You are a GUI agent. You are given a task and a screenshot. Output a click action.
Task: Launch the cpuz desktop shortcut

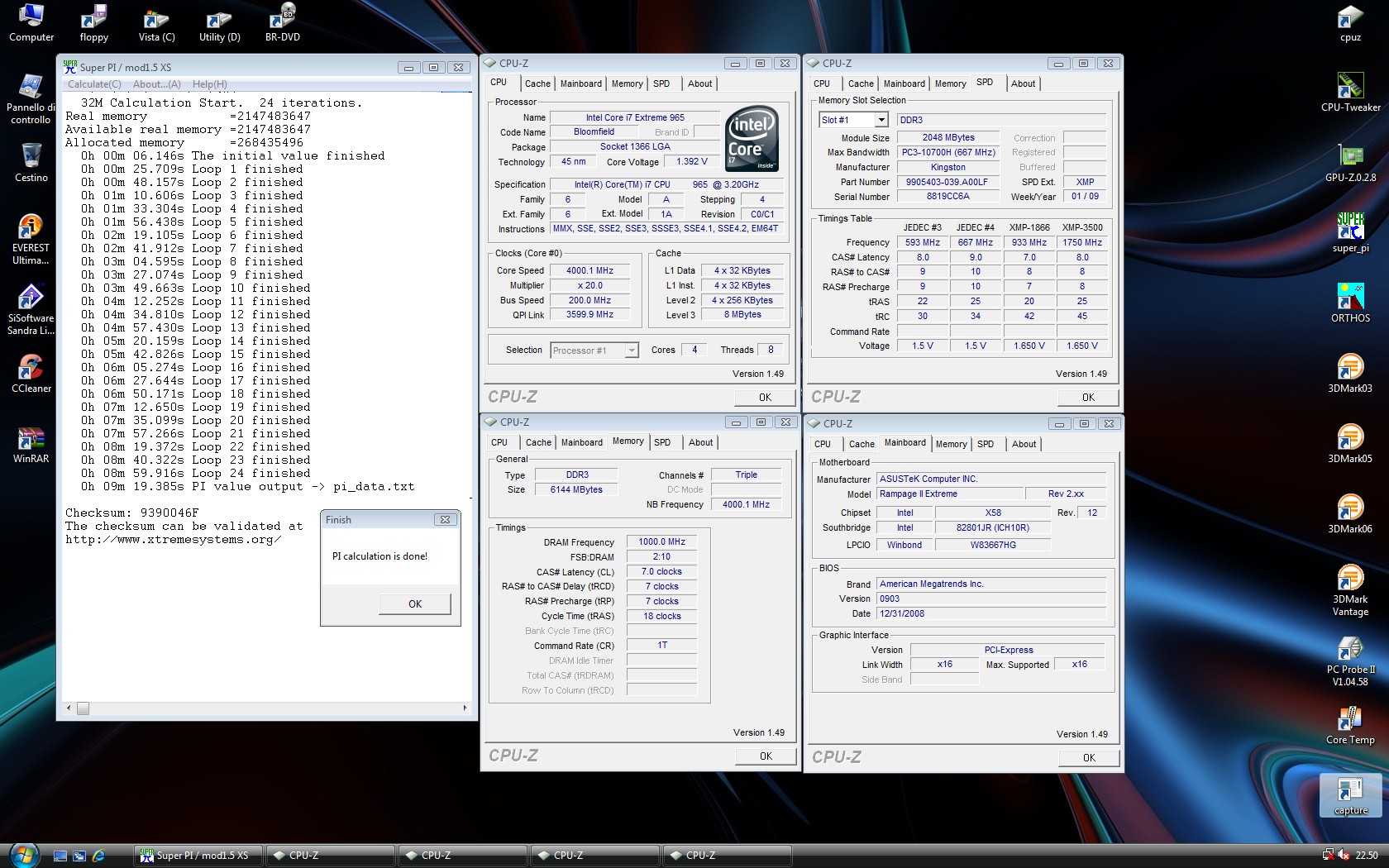pyautogui.click(x=1350, y=22)
